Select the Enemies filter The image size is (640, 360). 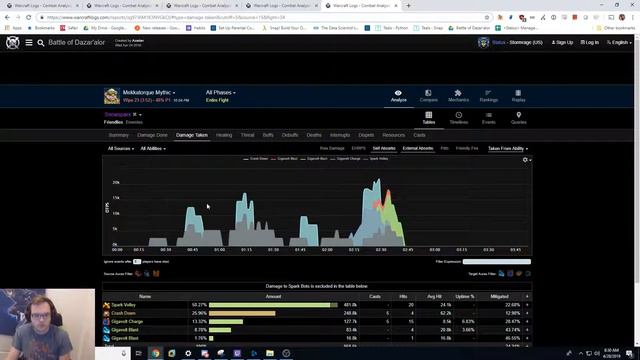pyautogui.click(x=134, y=122)
